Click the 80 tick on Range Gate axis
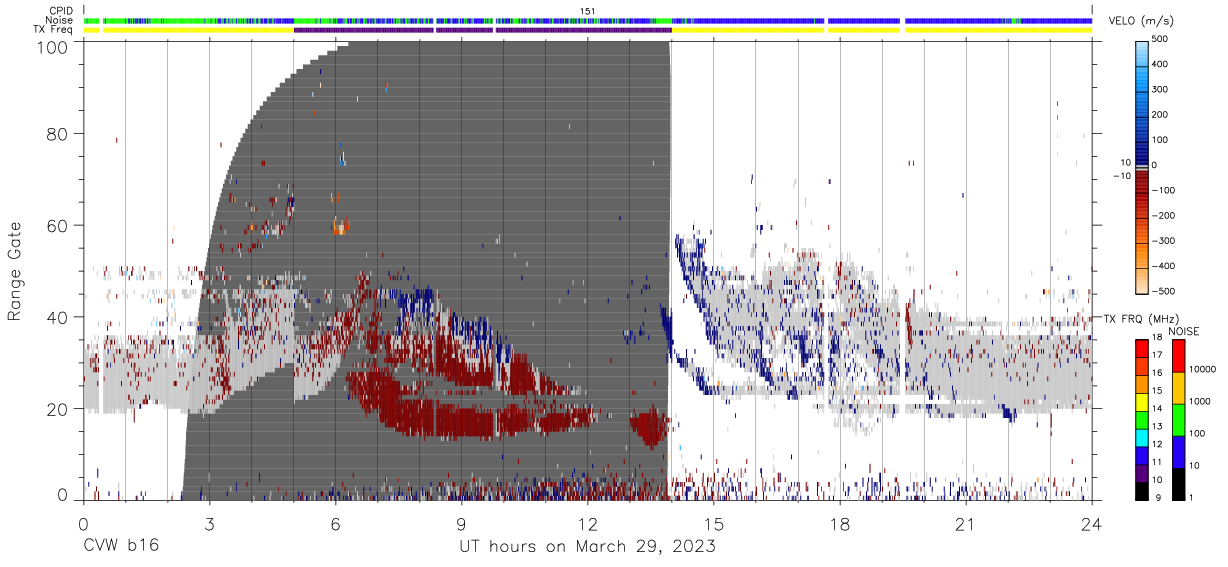Screen dimensions: 1228x567 (58, 133)
